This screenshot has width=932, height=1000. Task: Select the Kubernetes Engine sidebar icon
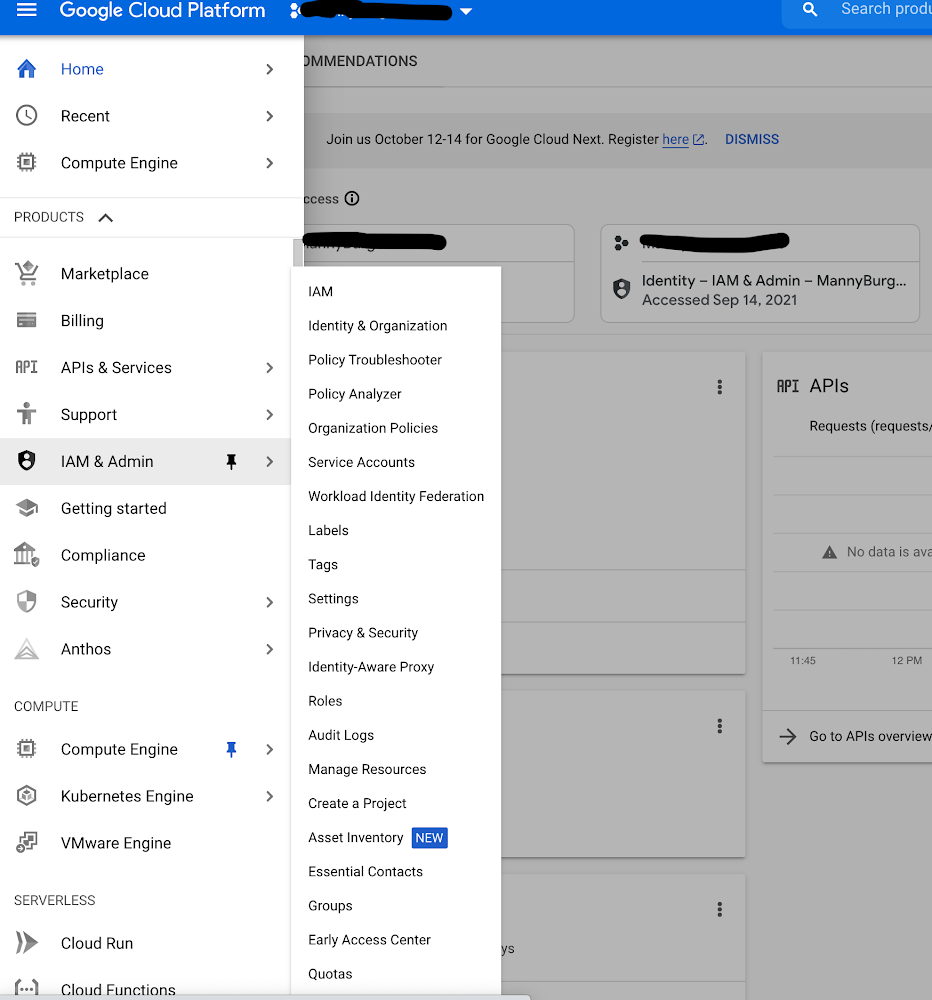[26, 795]
